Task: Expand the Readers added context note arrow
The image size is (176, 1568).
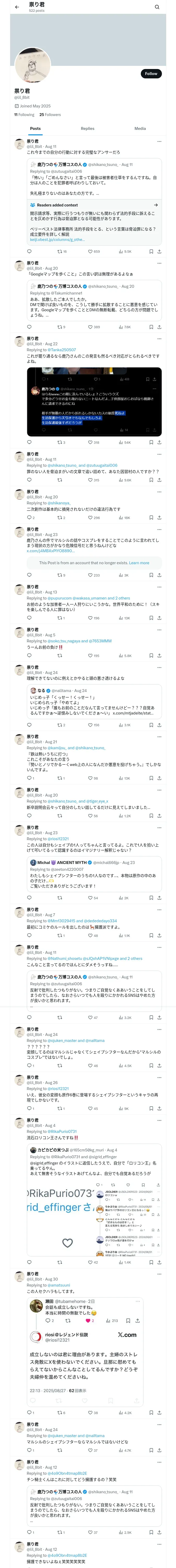Action: 155,205
